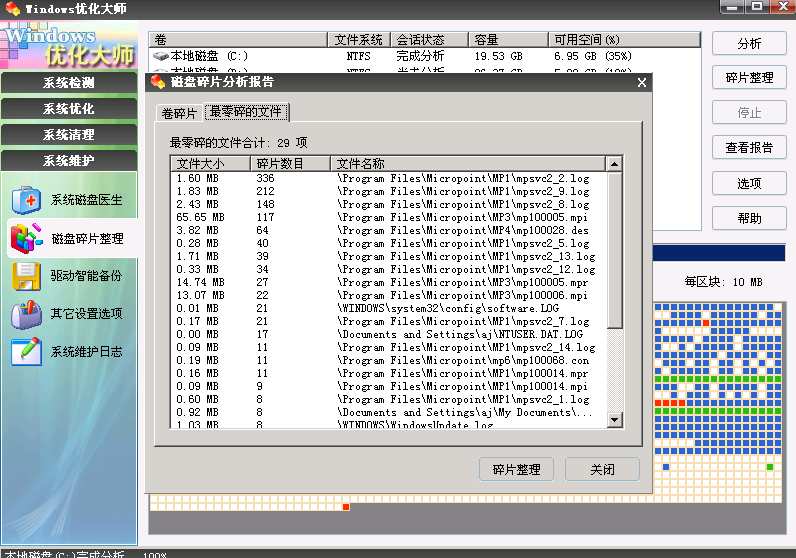Open 其它设置选项 toolbox icon
Screen dimensions: 796x558
(26, 314)
